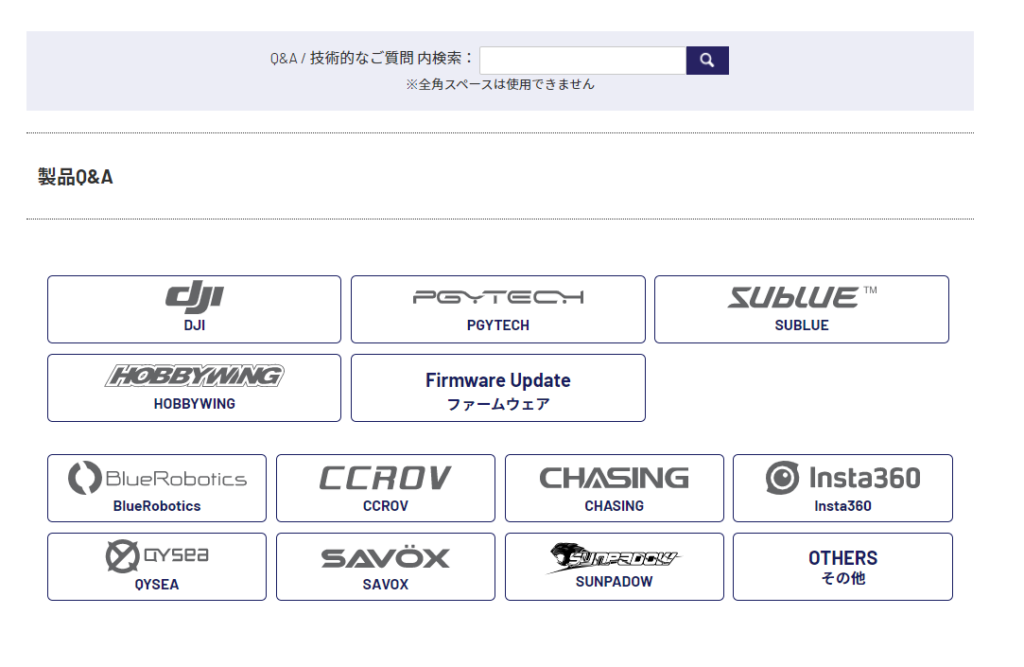The height and width of the screenshot is (667, 1024).
Task: Click the Insta360 camera logo
Action: click(842, 478)
